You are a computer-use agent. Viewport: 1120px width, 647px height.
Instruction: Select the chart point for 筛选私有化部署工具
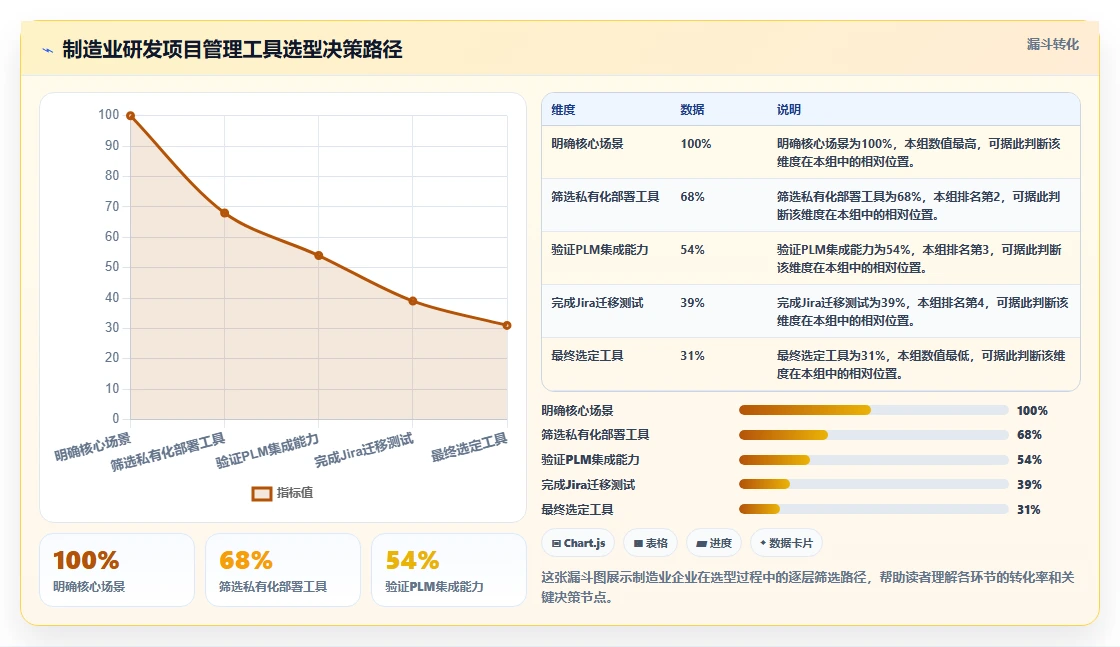tap(224, 213)
